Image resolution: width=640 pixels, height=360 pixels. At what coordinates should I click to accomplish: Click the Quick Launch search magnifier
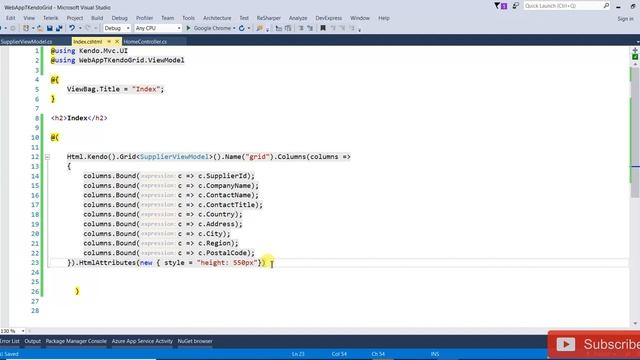606,6
